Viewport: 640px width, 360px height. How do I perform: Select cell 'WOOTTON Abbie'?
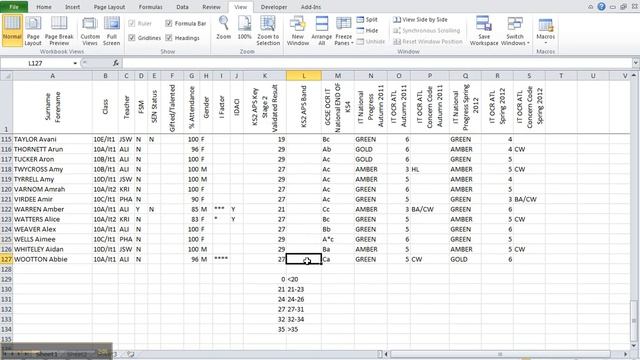click(x=52, y=259)
